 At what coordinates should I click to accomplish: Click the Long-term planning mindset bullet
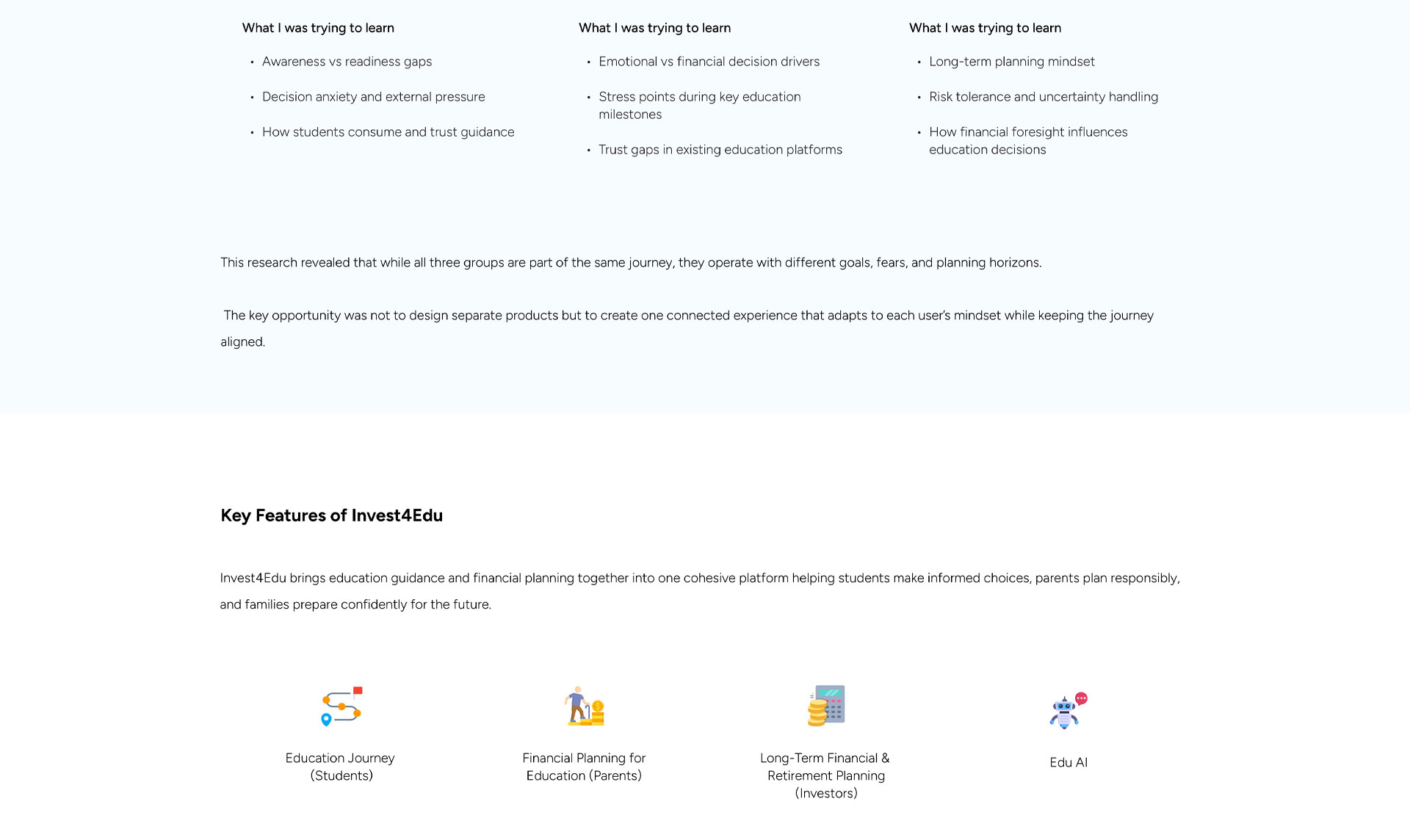tap(1011, 62)
